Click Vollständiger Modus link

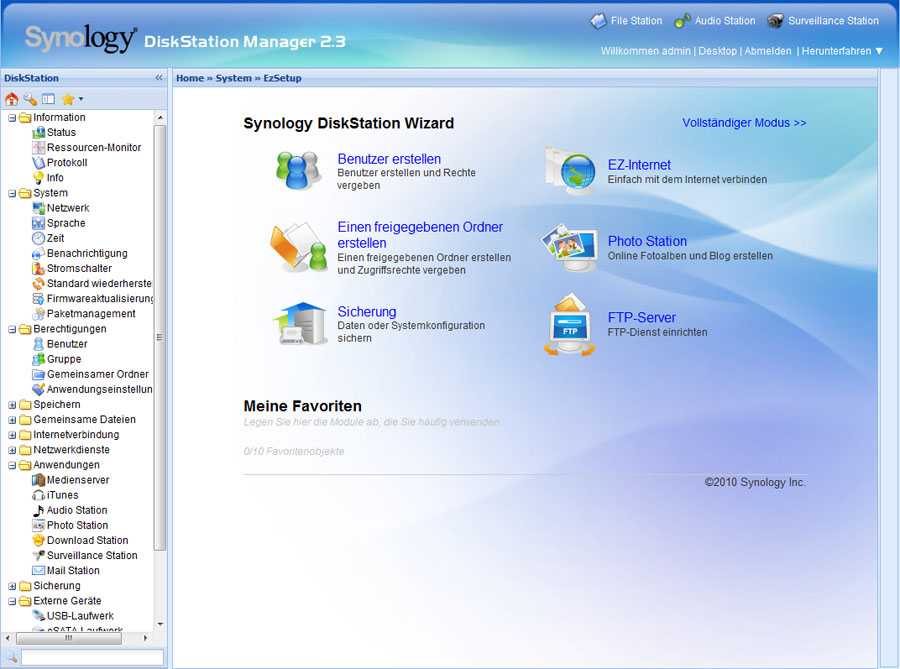click(744, 123)
